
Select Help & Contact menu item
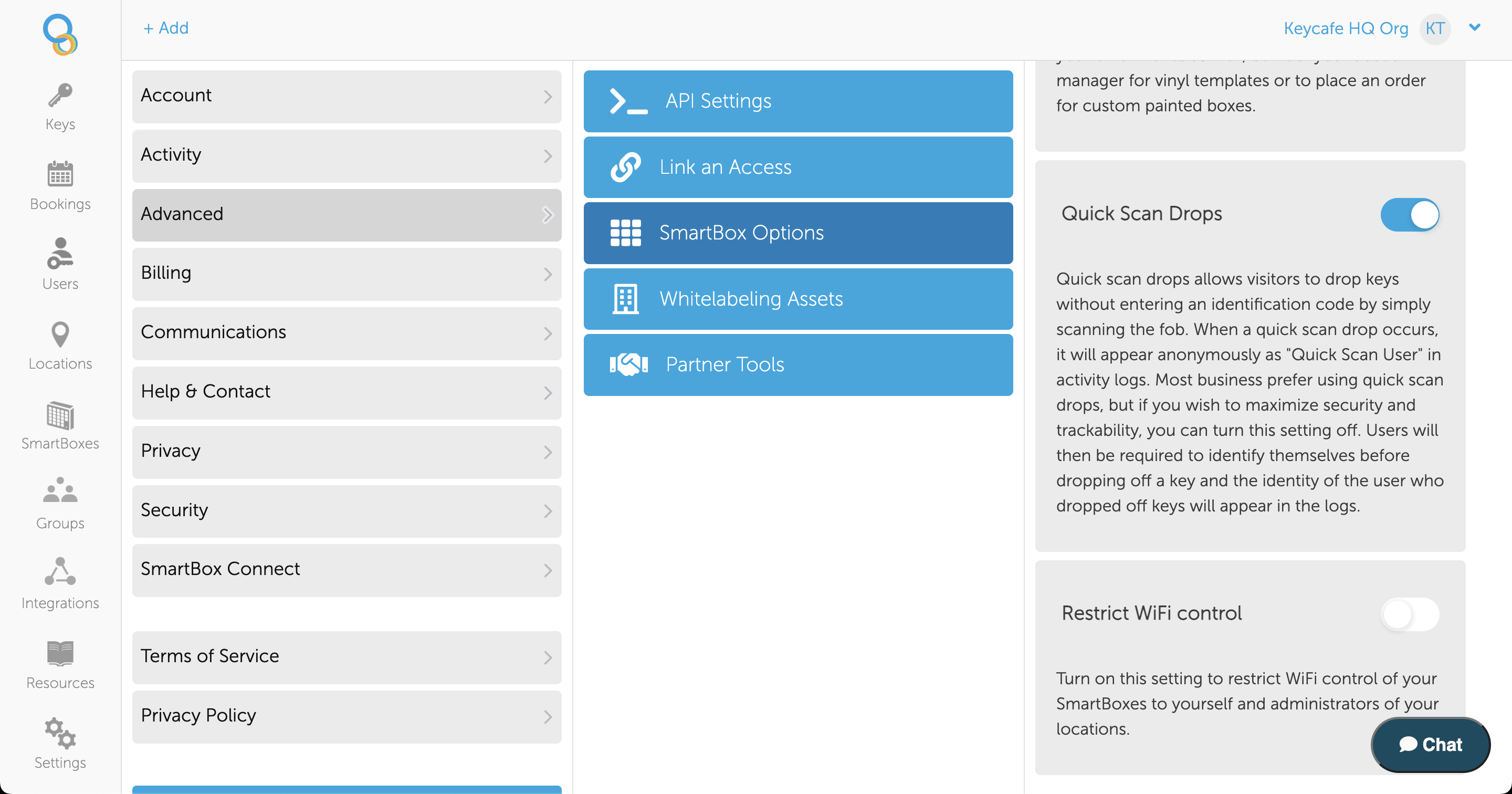[x=346, y=393]
